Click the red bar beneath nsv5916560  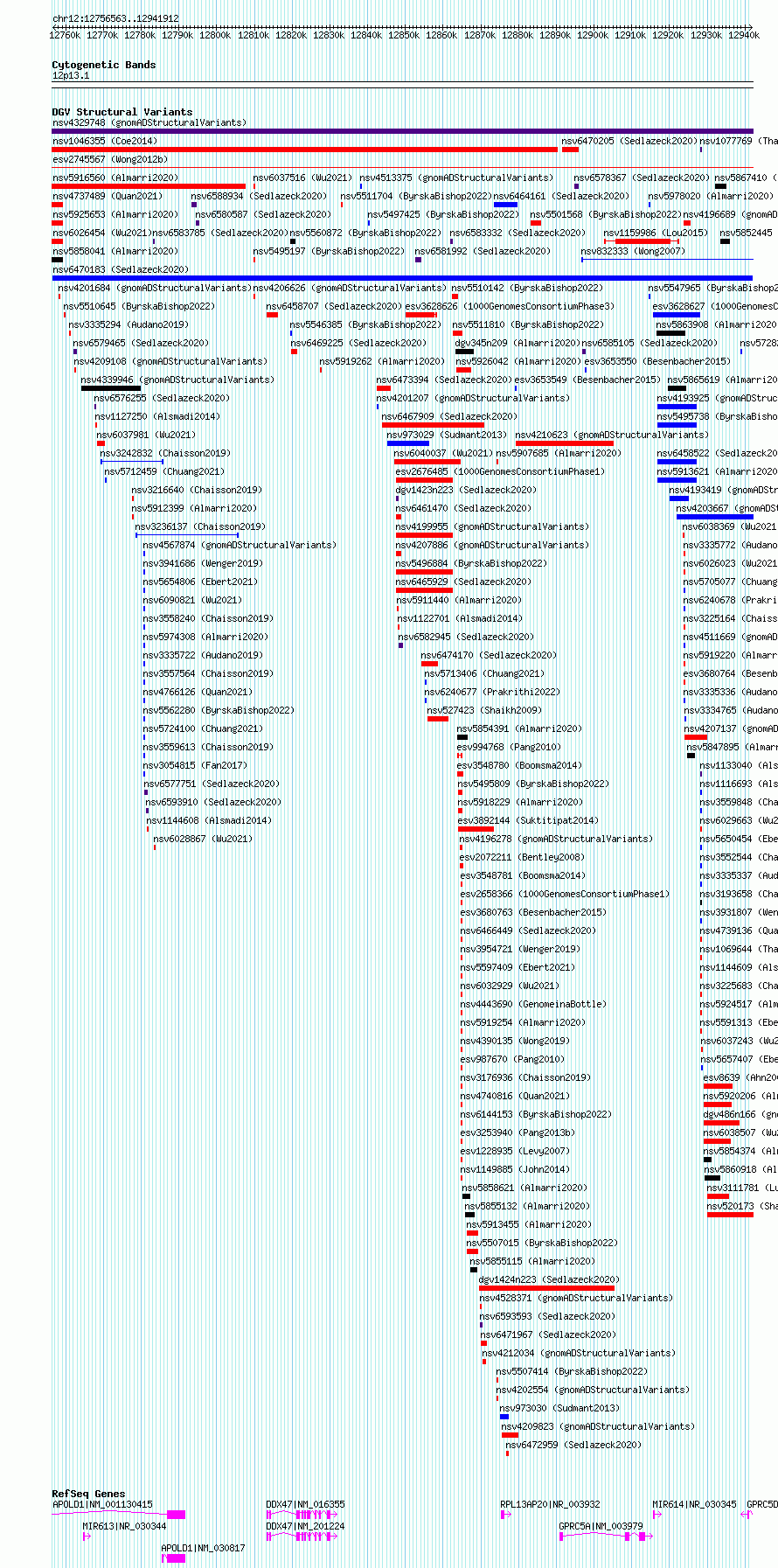pos(149,186)
